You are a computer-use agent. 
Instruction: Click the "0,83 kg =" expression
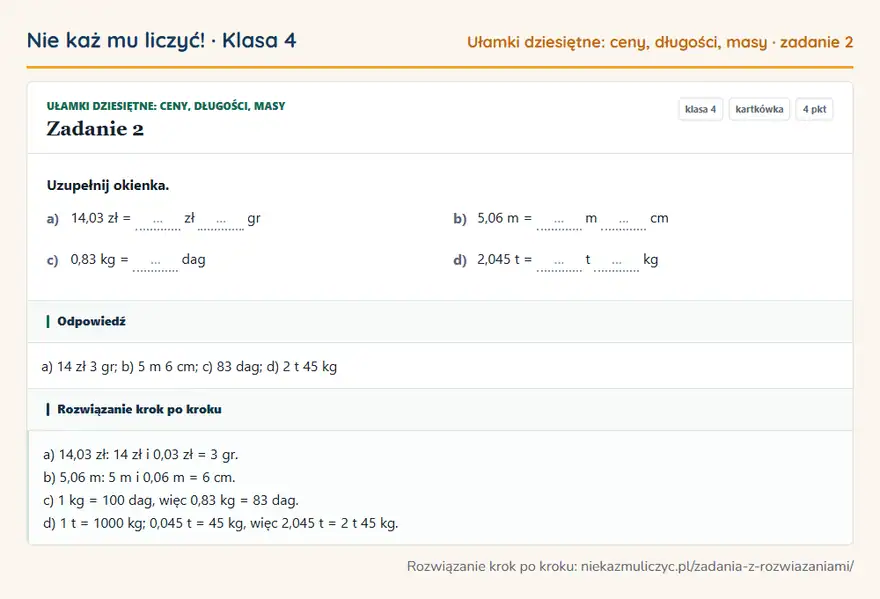click(x=99, y=259)
